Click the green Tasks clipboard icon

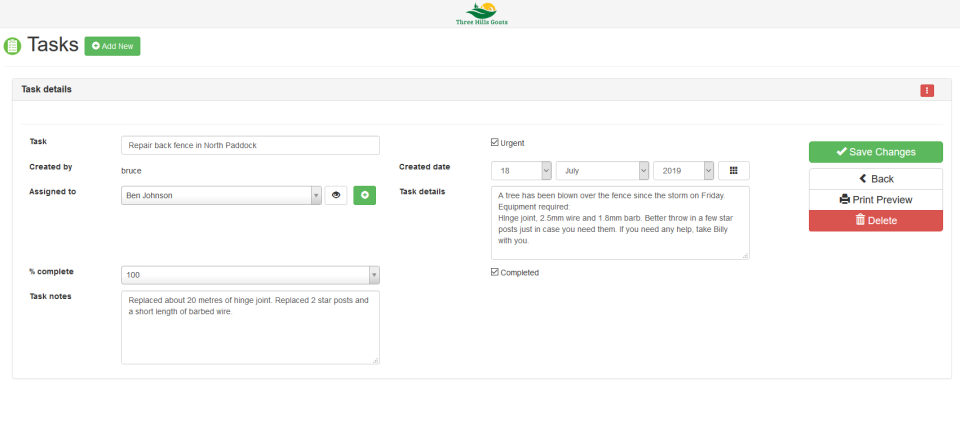click(x=12, y=46)
